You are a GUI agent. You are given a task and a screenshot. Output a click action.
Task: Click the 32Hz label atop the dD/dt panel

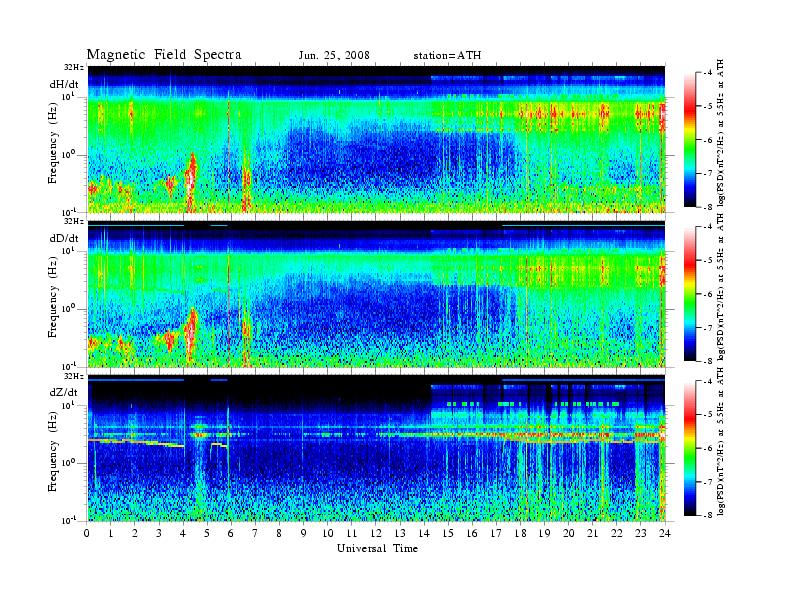coord(74,221)
